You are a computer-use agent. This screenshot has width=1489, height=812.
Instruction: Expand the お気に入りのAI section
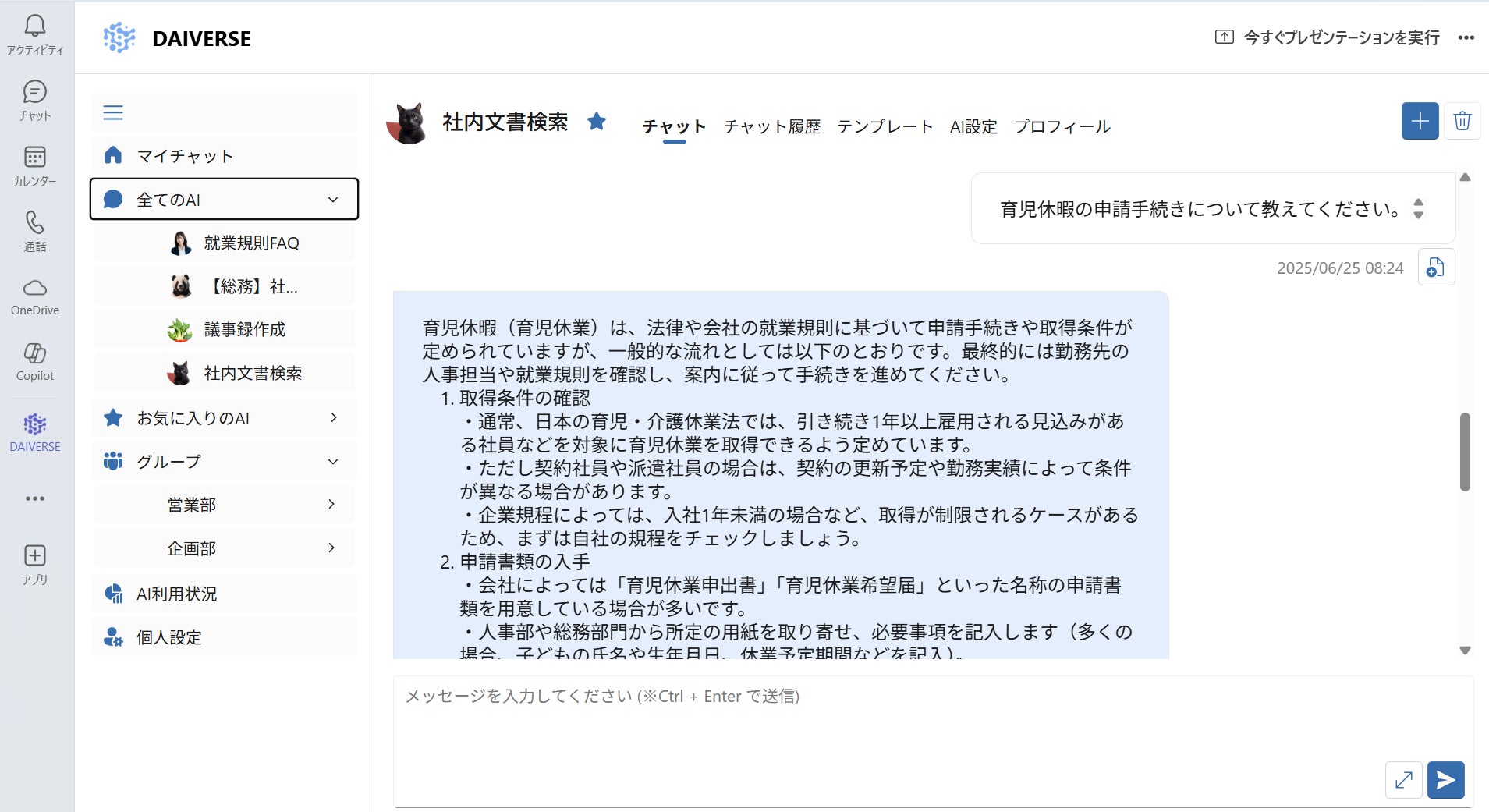(x=333, y=418)
